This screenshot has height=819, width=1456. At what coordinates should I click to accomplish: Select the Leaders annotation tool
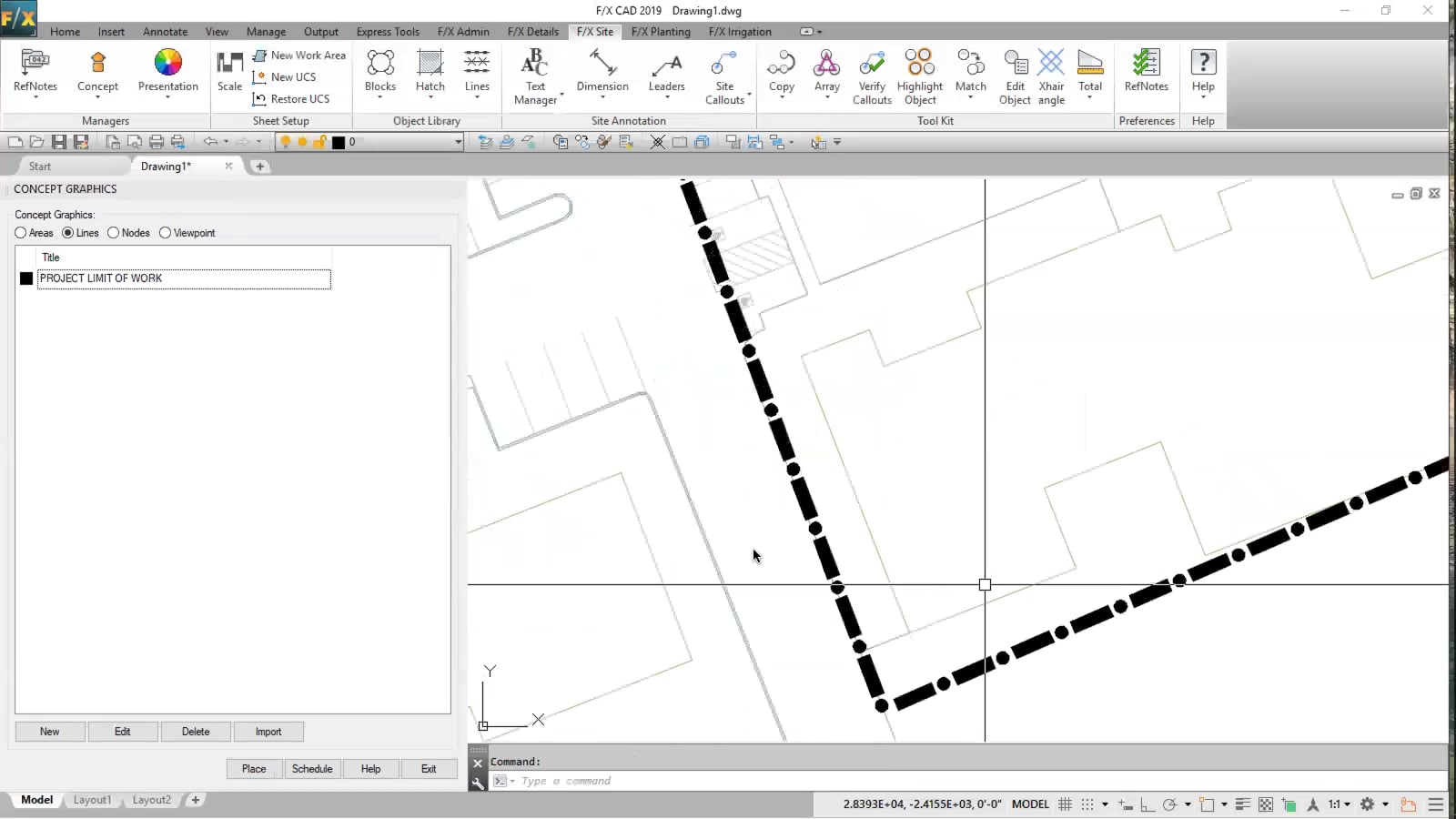point(666,71)
